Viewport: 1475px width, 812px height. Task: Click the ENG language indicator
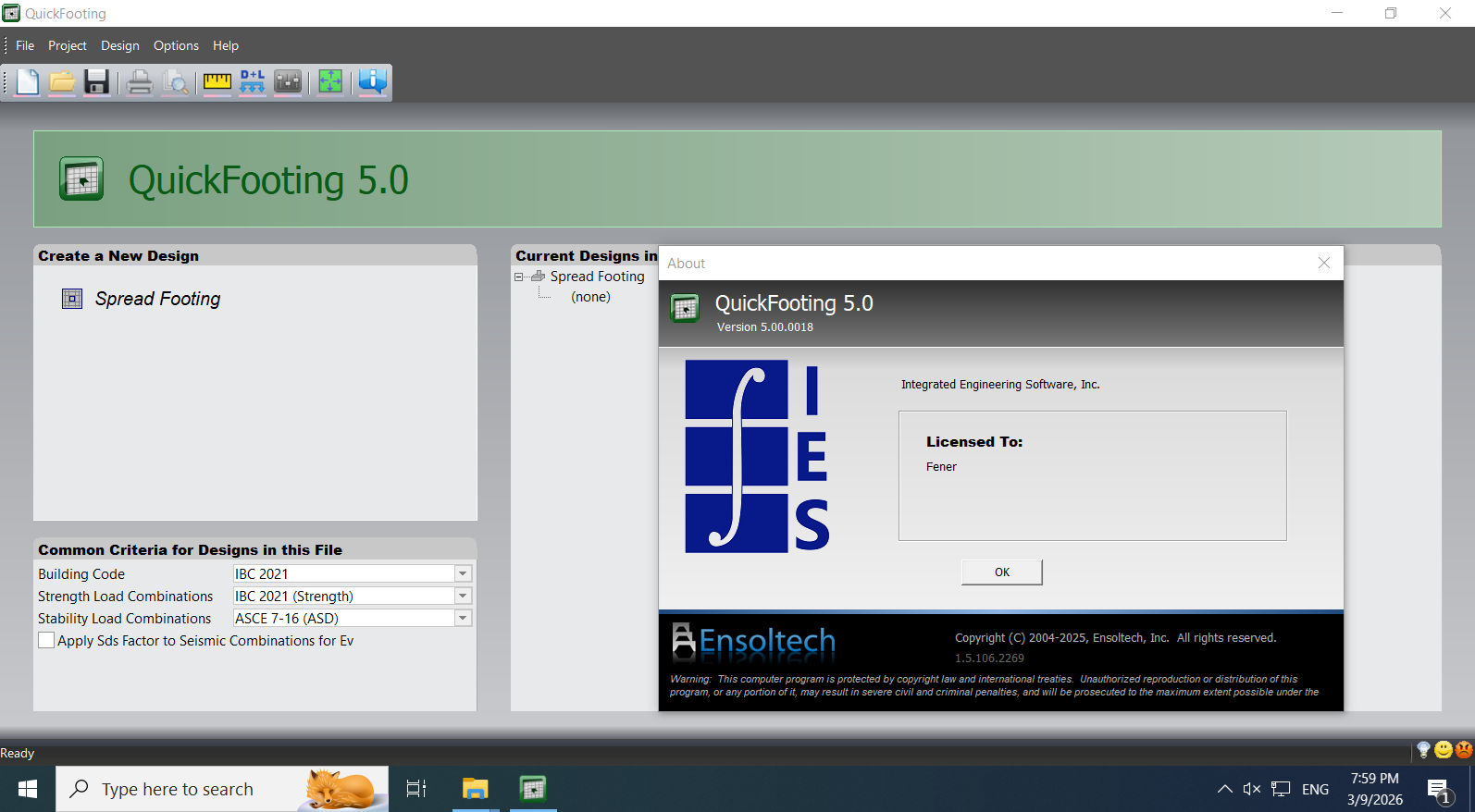click(x=1315, y=789)
